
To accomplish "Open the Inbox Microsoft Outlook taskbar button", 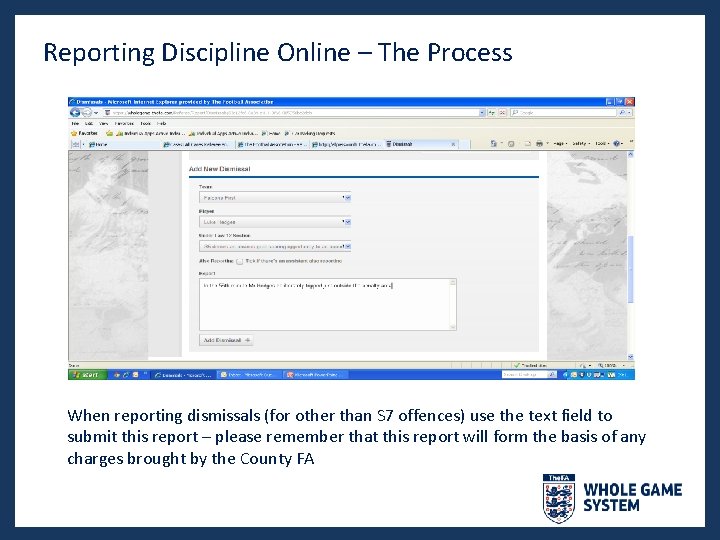I will pos(250,375).
